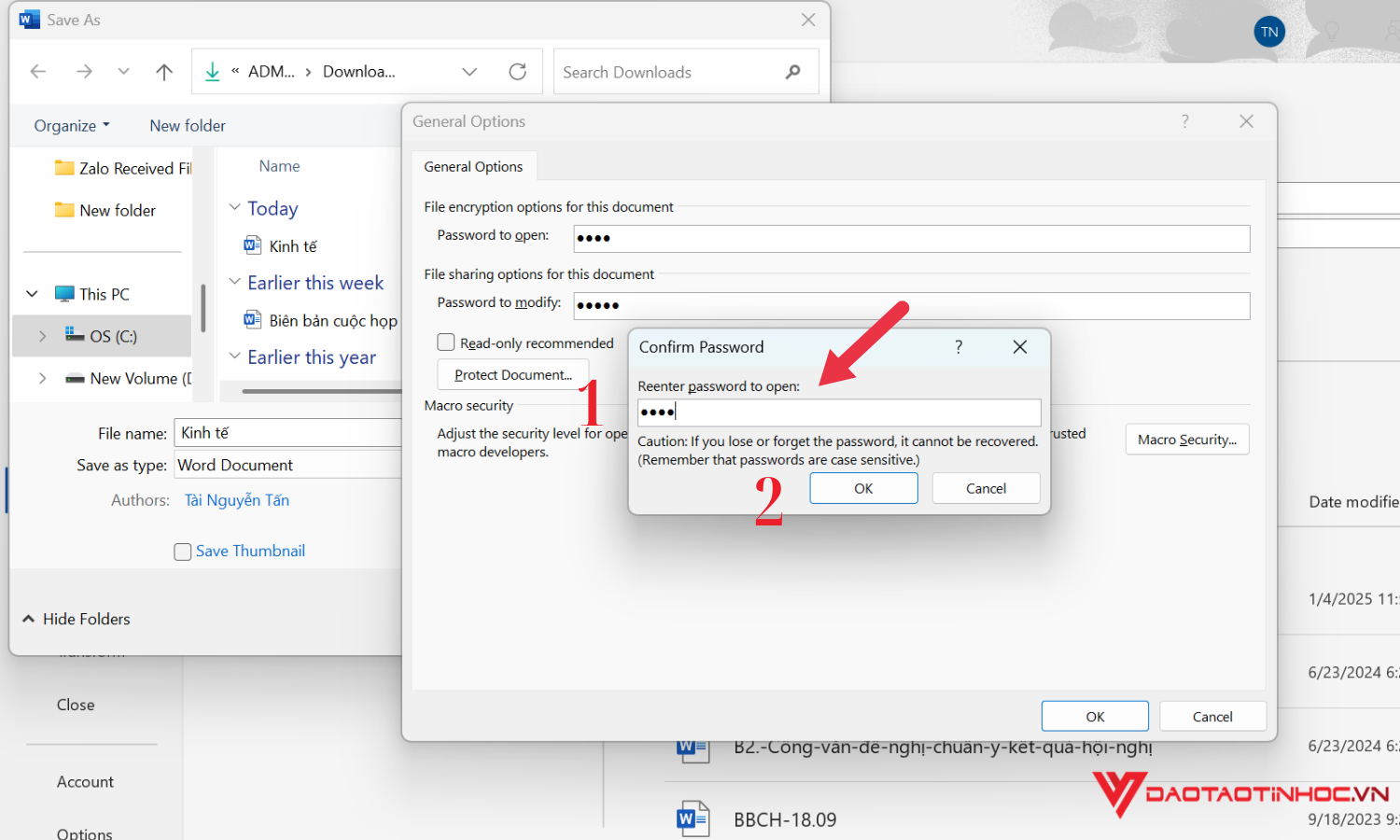This screenshot has height=840, width=1400.
Task: Click the TN user account avatar
Action: [1269, 32]
